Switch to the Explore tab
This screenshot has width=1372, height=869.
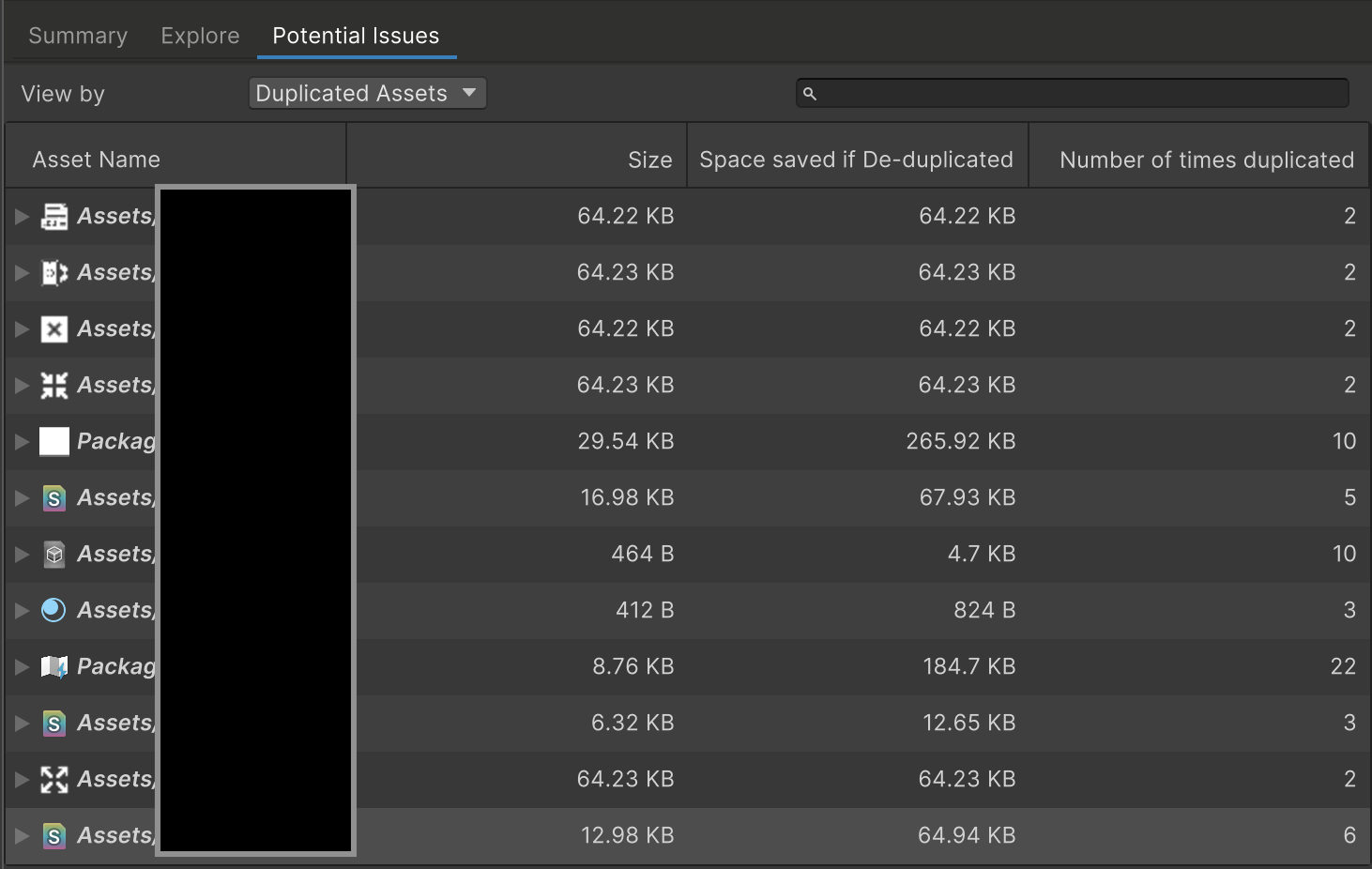click(199, 36)
